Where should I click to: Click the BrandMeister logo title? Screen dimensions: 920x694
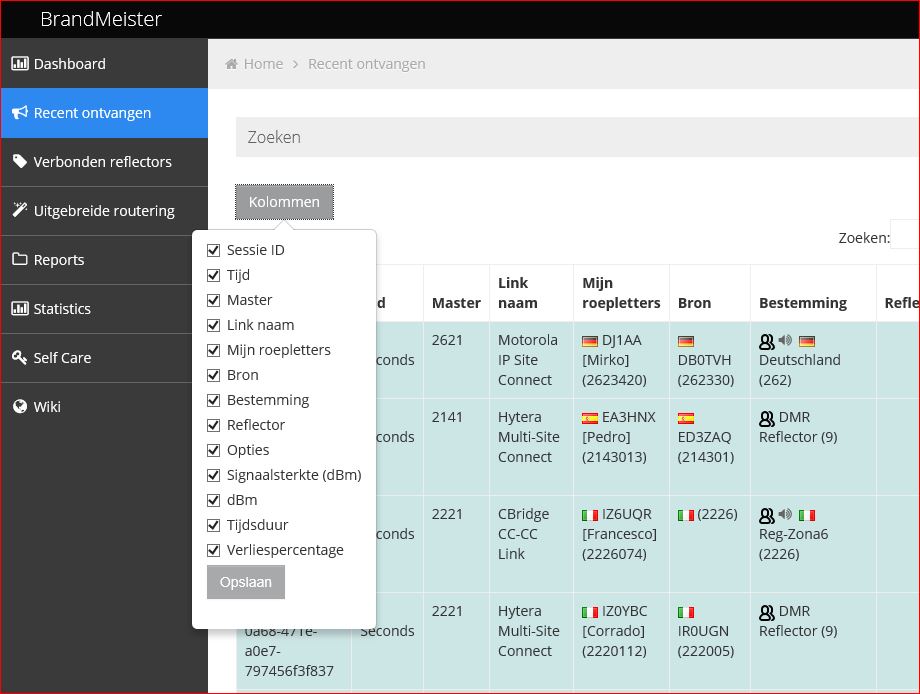click(100, 19)
